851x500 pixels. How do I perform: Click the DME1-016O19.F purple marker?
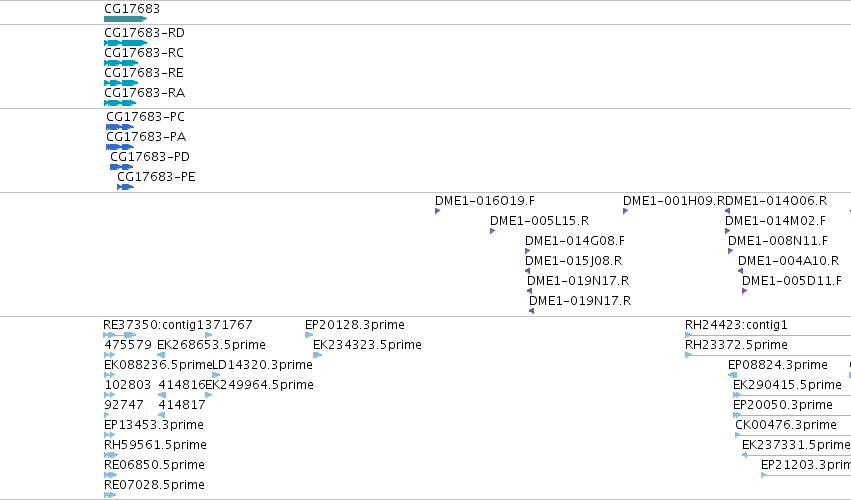click(437, 211)
